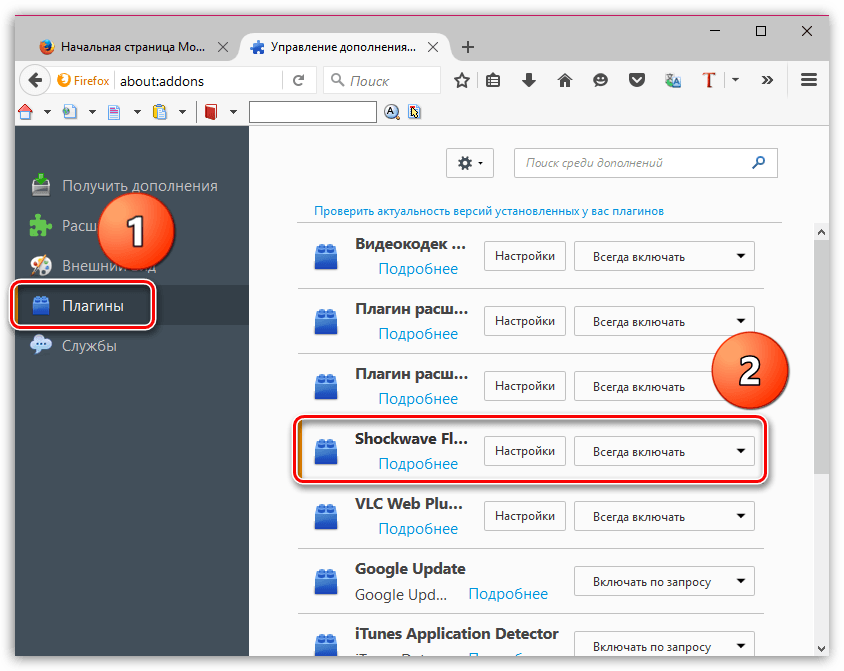
Task: Switch to the Начальная страница Mozilla tab
Action: (130, 47)
